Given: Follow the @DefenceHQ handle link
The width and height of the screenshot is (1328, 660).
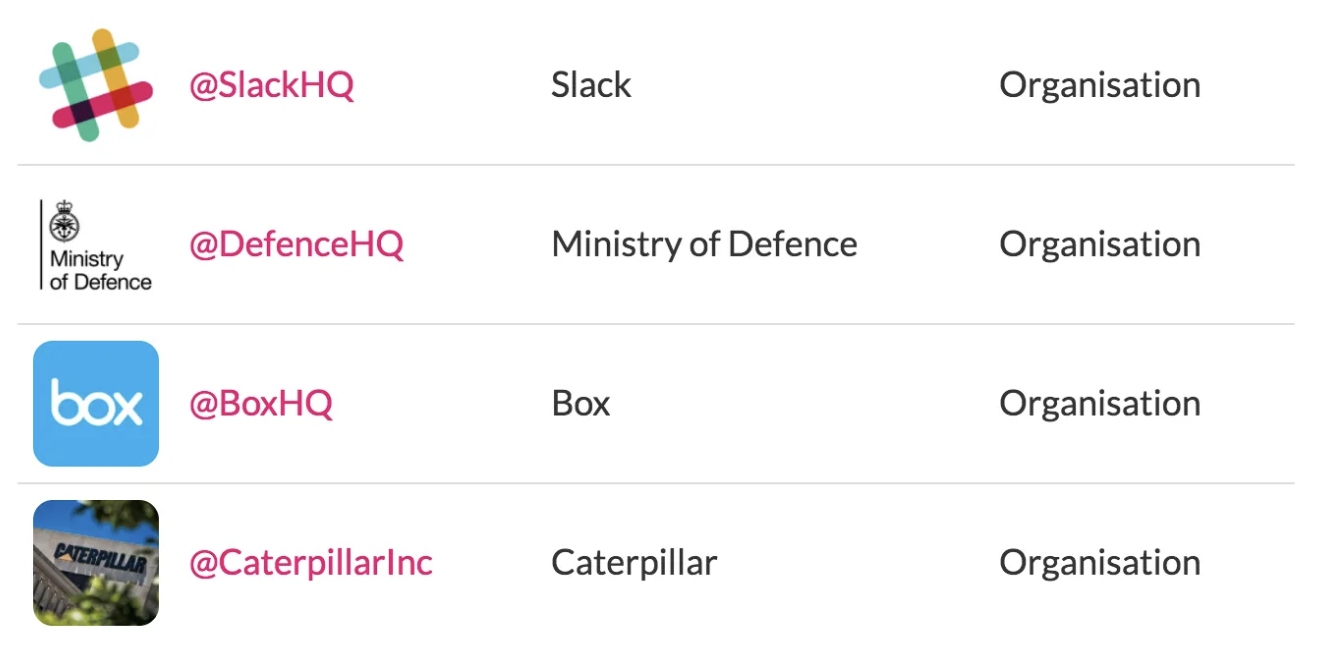Looking at the screenshot, I should pyautogui.click(x=296, y=244).
